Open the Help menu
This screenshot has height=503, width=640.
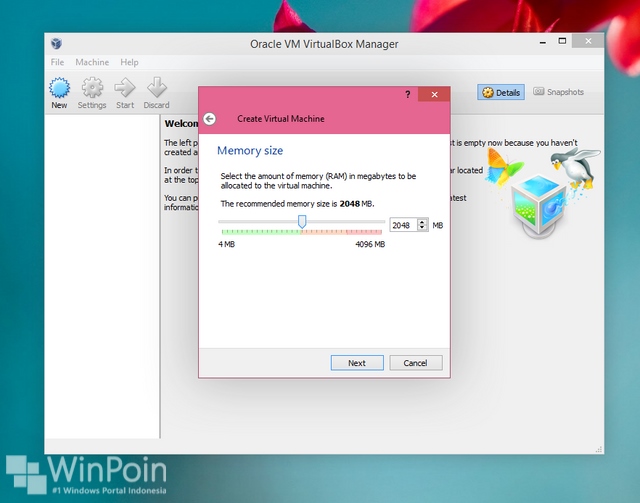[129, 62]
